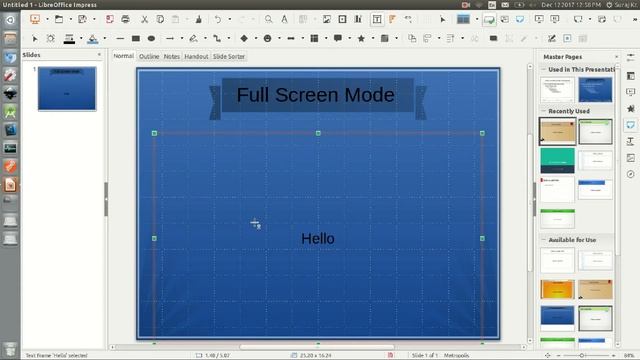
Task: Switch to the Normal view tab
Action: tap(123, 56)
